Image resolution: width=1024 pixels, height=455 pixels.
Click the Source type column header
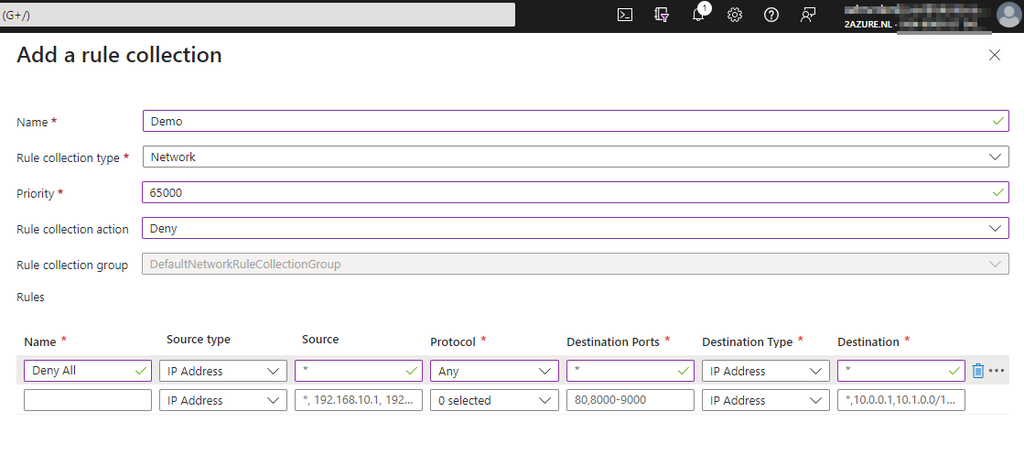pos(199,339)
